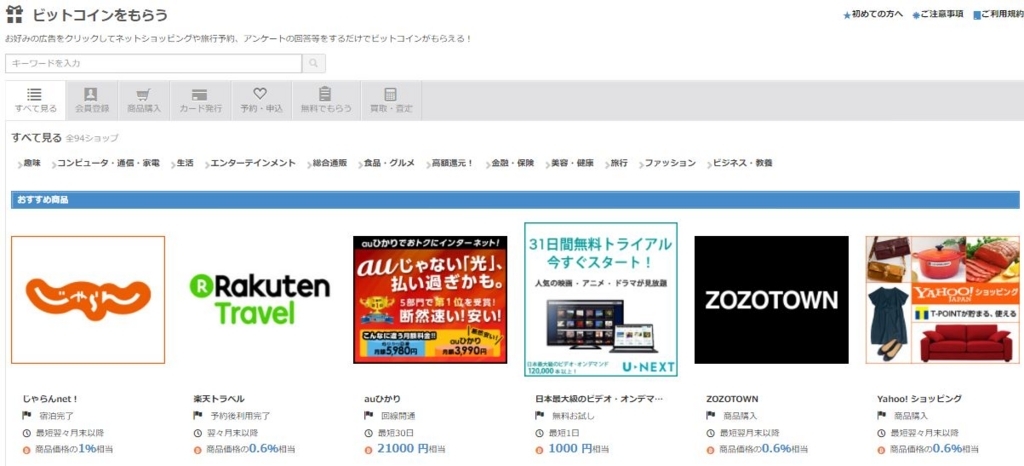Click the star icon before 初めての方へ
The image size is (1024, 466).
pos(847,15)
